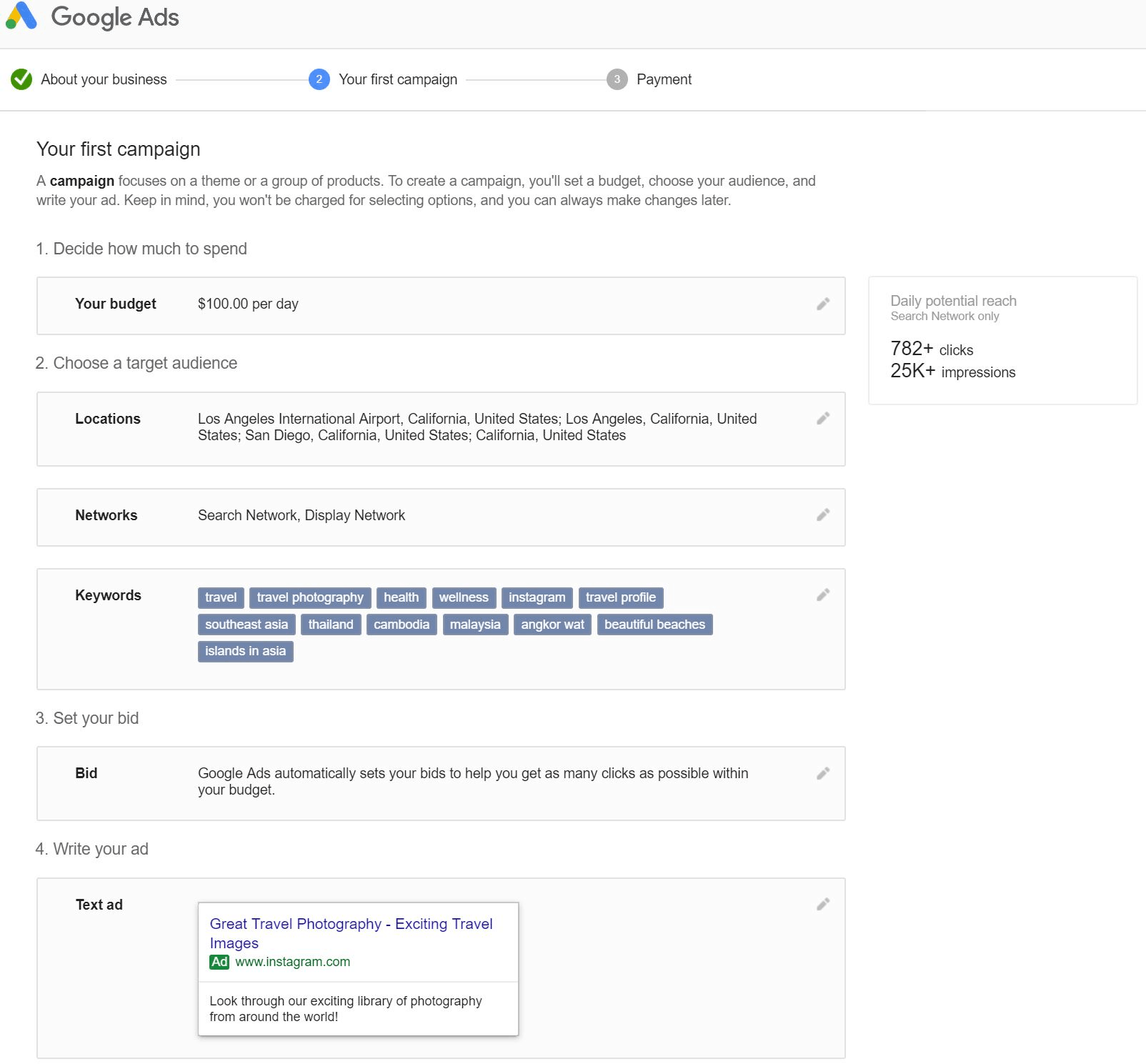This screenshot has width=1146, height=1064.
Task: Click Search Network, Display Network value
Action: click(x=302, y=515)
